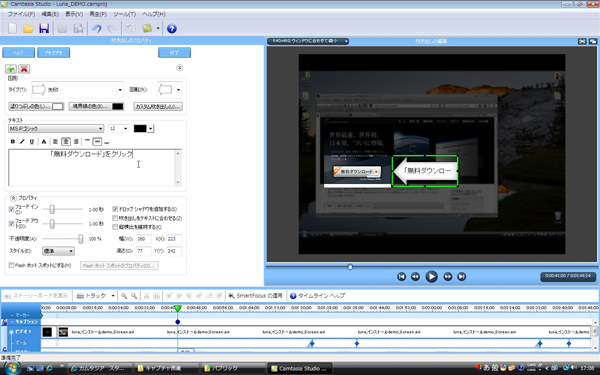Toggle the drop shadow checkbox

[x=115, y=209]
